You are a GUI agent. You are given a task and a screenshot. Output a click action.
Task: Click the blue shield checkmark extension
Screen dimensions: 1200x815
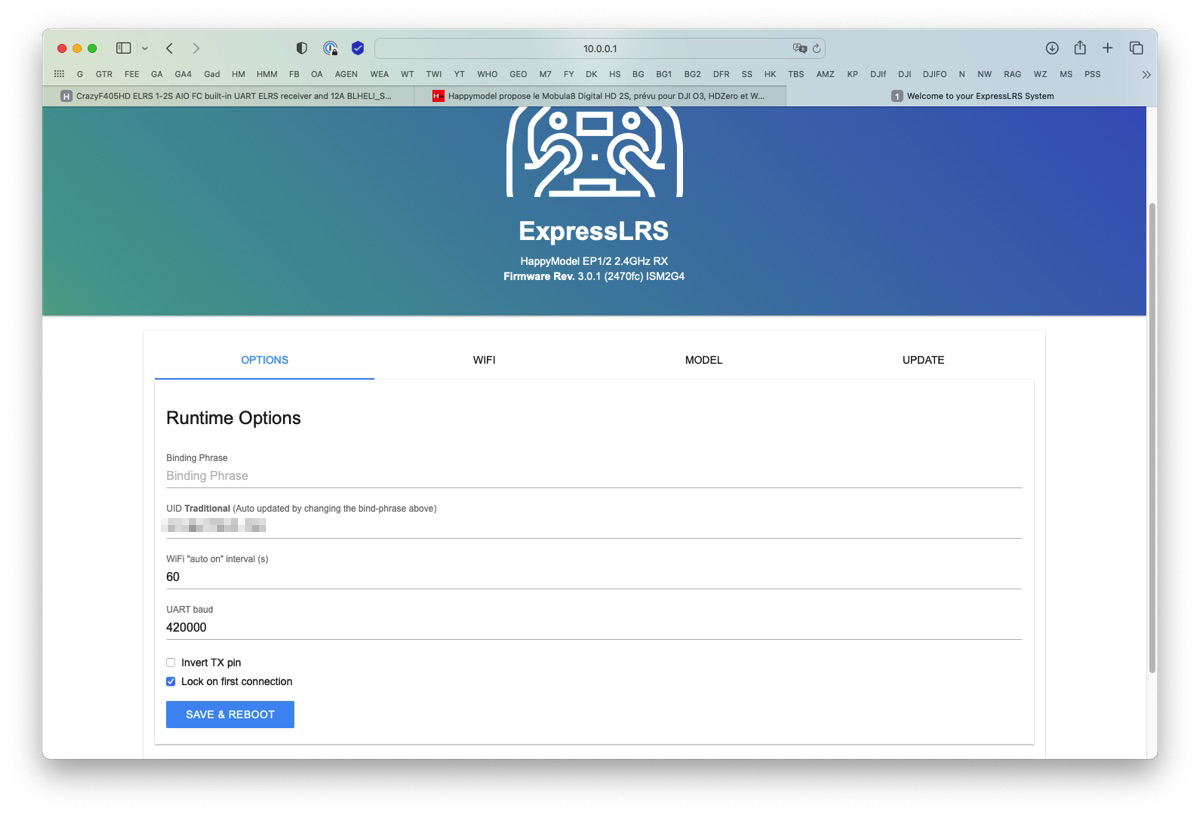pyautogui.click(x=358, y=48)
